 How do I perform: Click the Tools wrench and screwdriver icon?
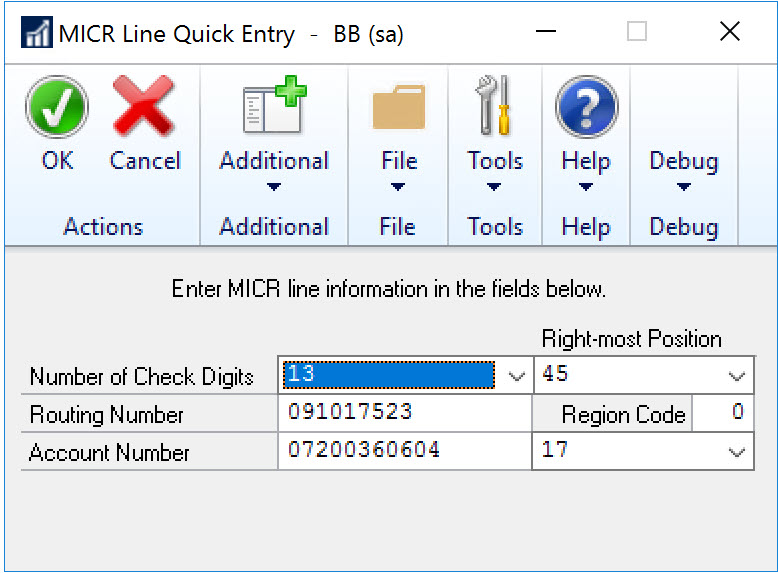[x=495, y=107]
